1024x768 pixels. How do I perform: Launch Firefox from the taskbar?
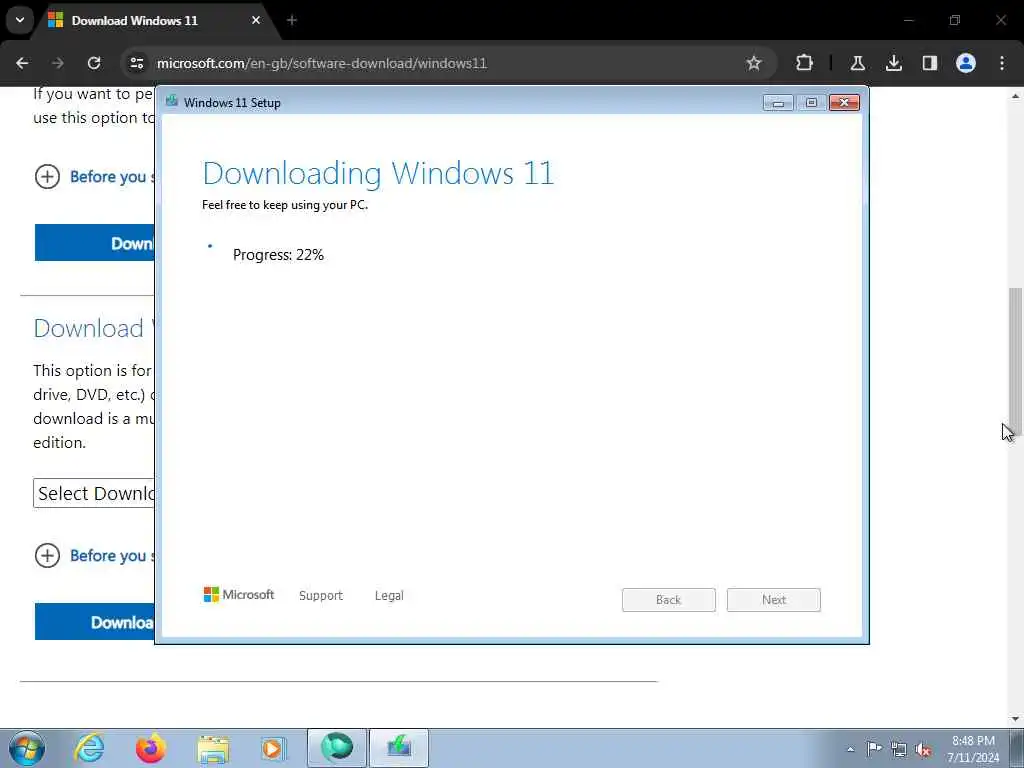(150, 748)
